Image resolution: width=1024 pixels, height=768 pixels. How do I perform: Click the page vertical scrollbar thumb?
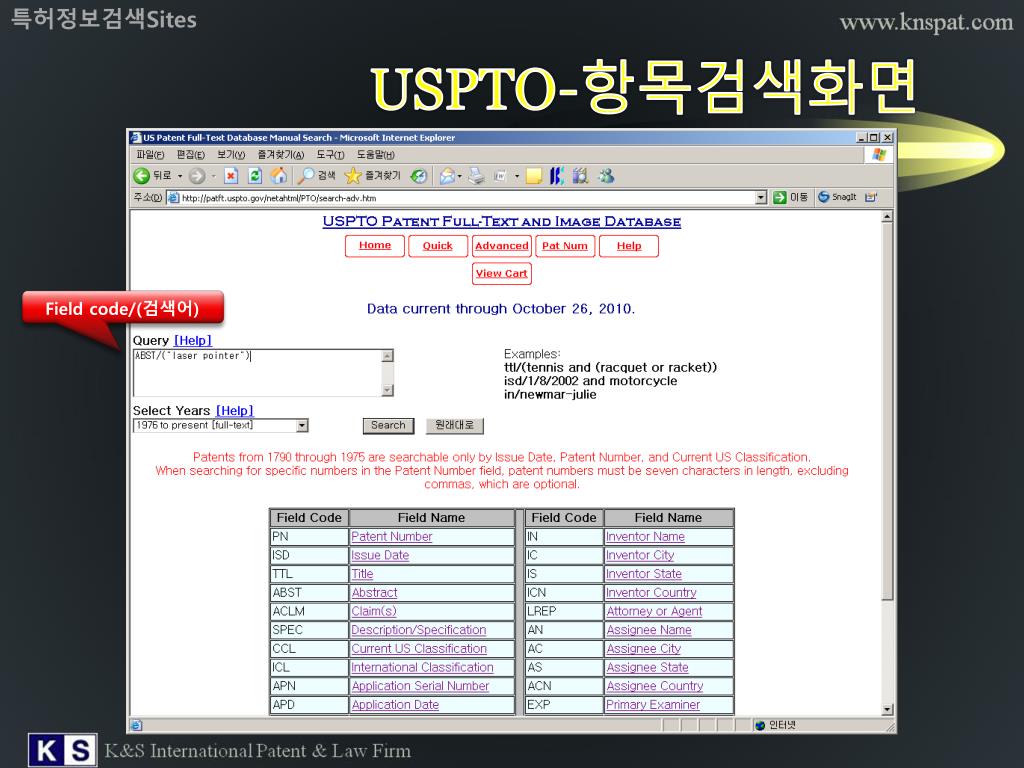click(x=887, y=411)
